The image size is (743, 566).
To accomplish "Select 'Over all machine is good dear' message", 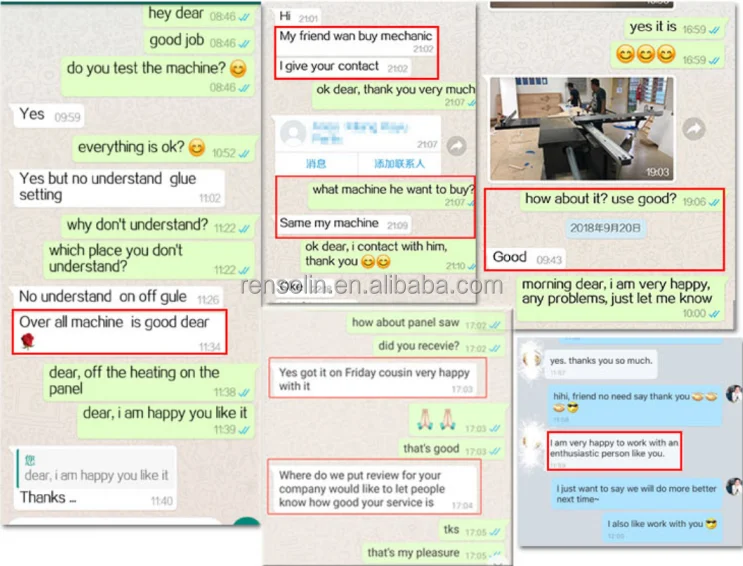I will click(119, 332).
